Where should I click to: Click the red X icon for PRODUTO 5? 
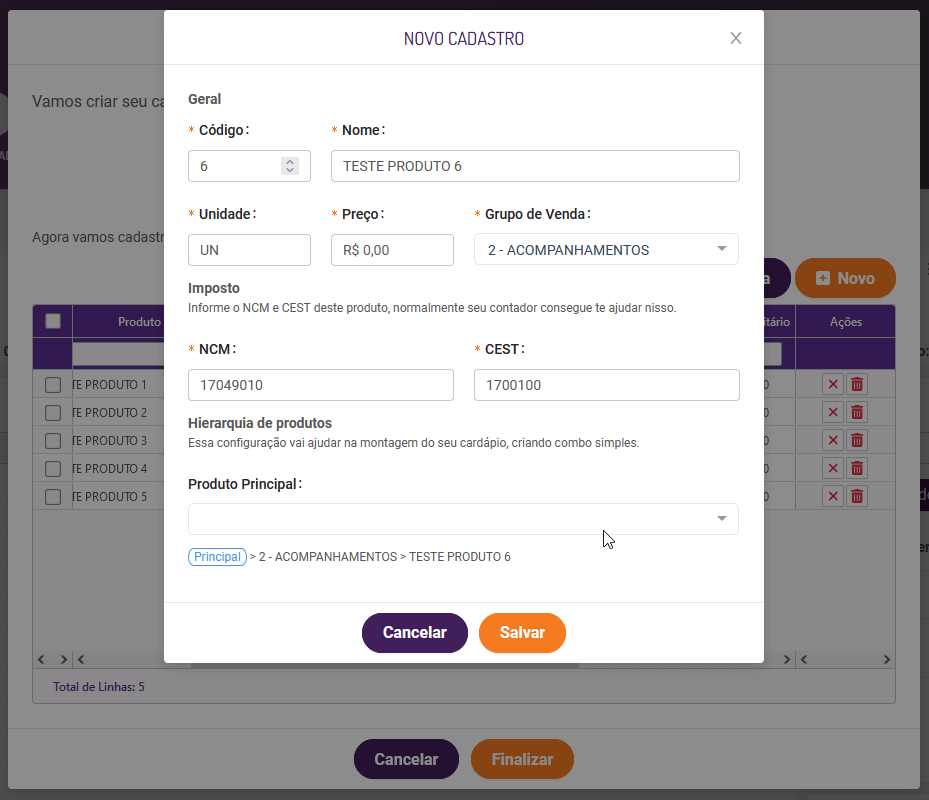(x=832, y=497)
